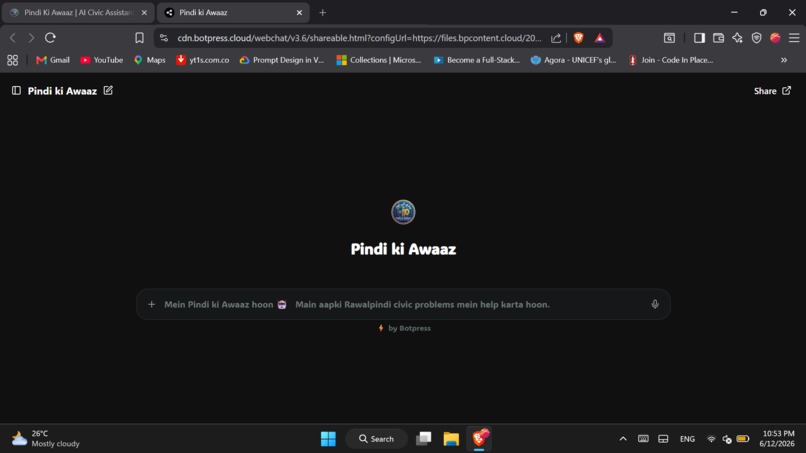Viewport: 806px width, 453px height.
Task: Open the apps grid in bookmarks bar
Action: [13, 60]
